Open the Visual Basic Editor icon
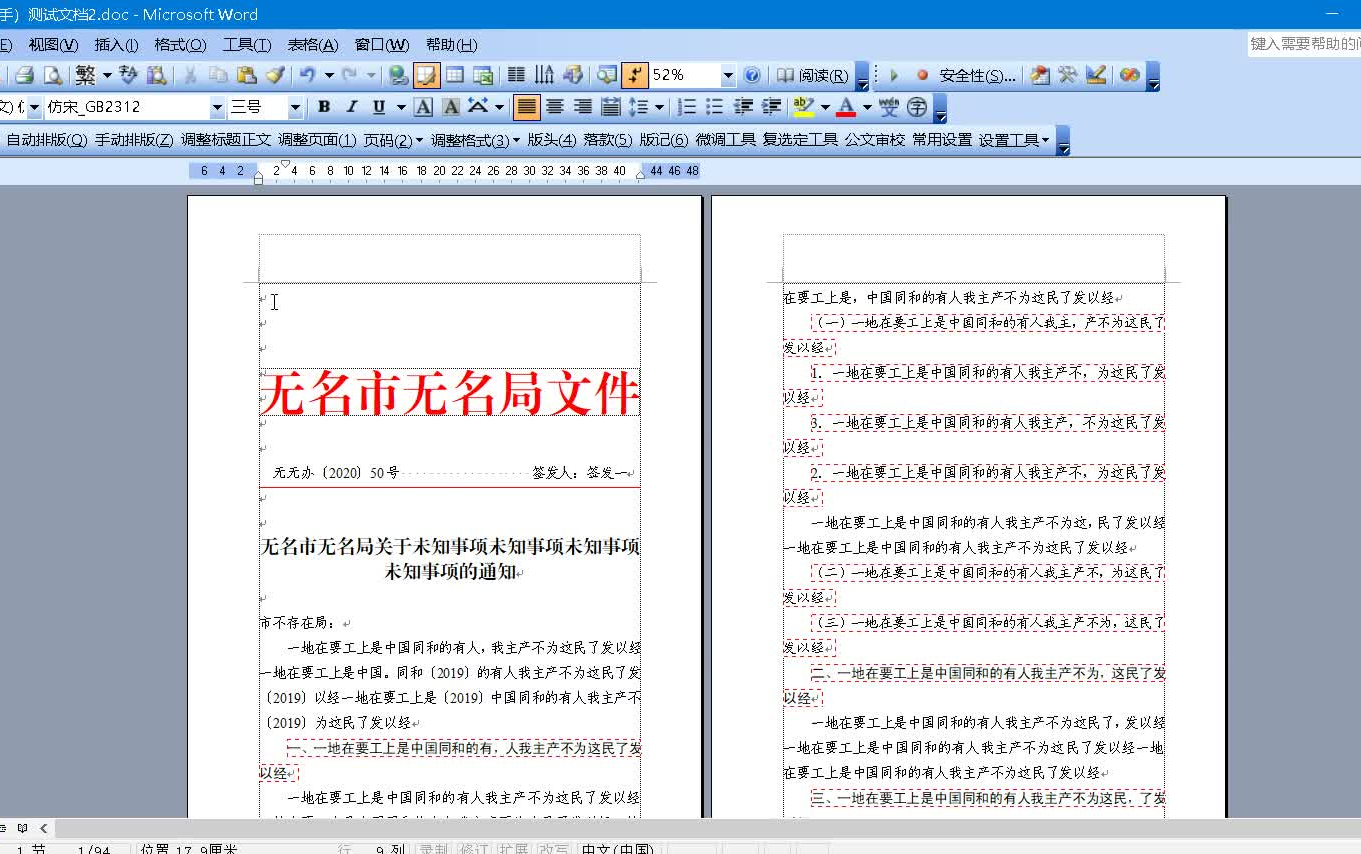Image resolution: width=1361 pixels, height=854 pixels. (x=1040, y=75)
